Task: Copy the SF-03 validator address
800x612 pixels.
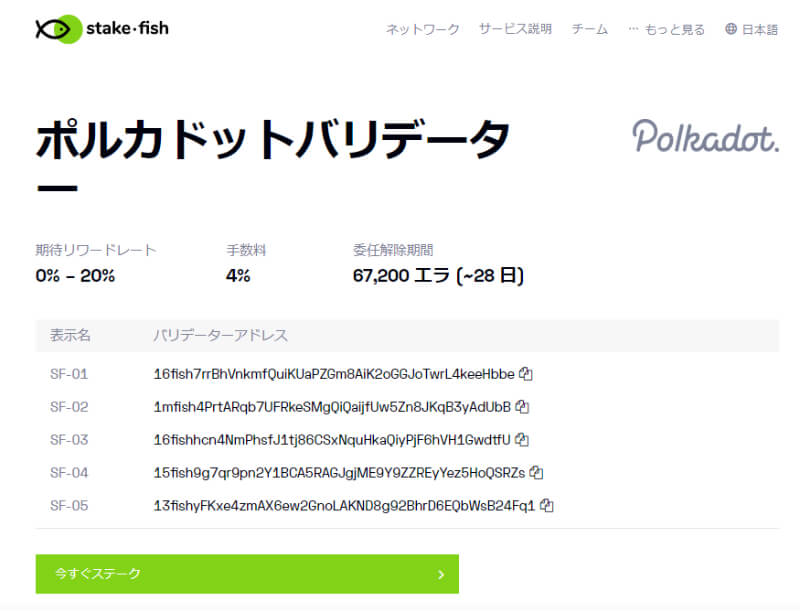Action: 522,439
